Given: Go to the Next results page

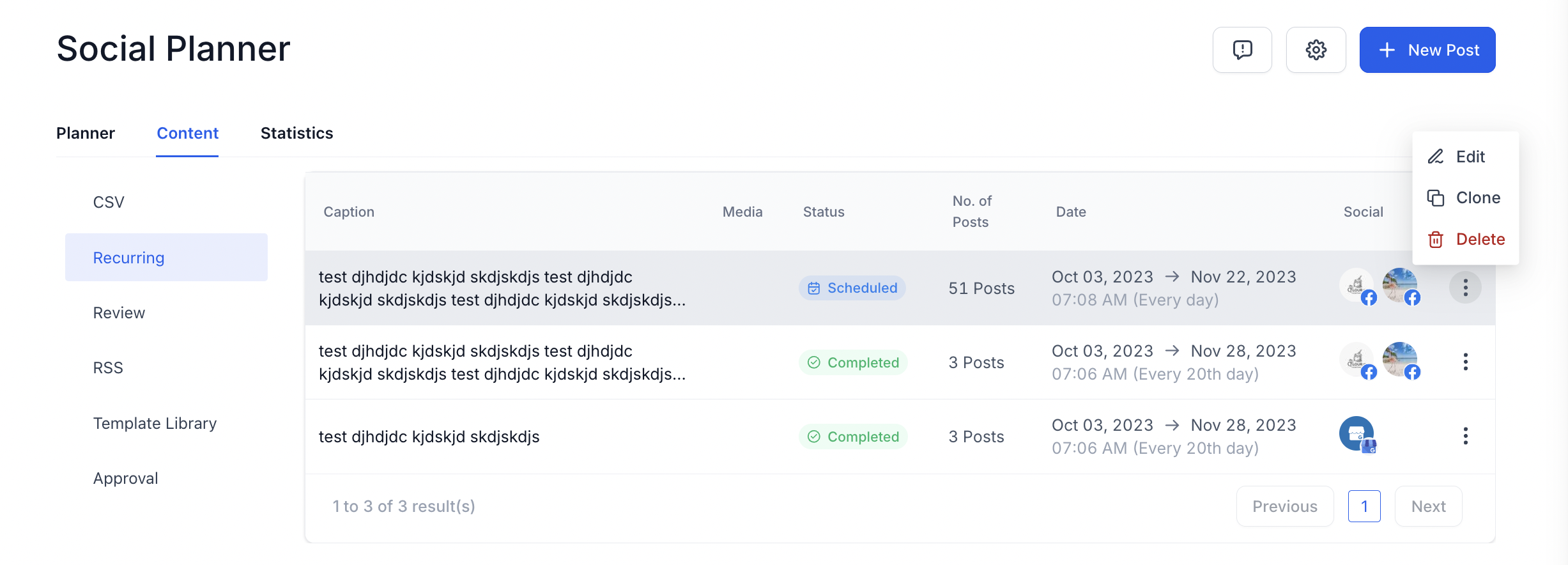Looking at the screenshot, I should pyautogui.click(x=1428, y=506).
